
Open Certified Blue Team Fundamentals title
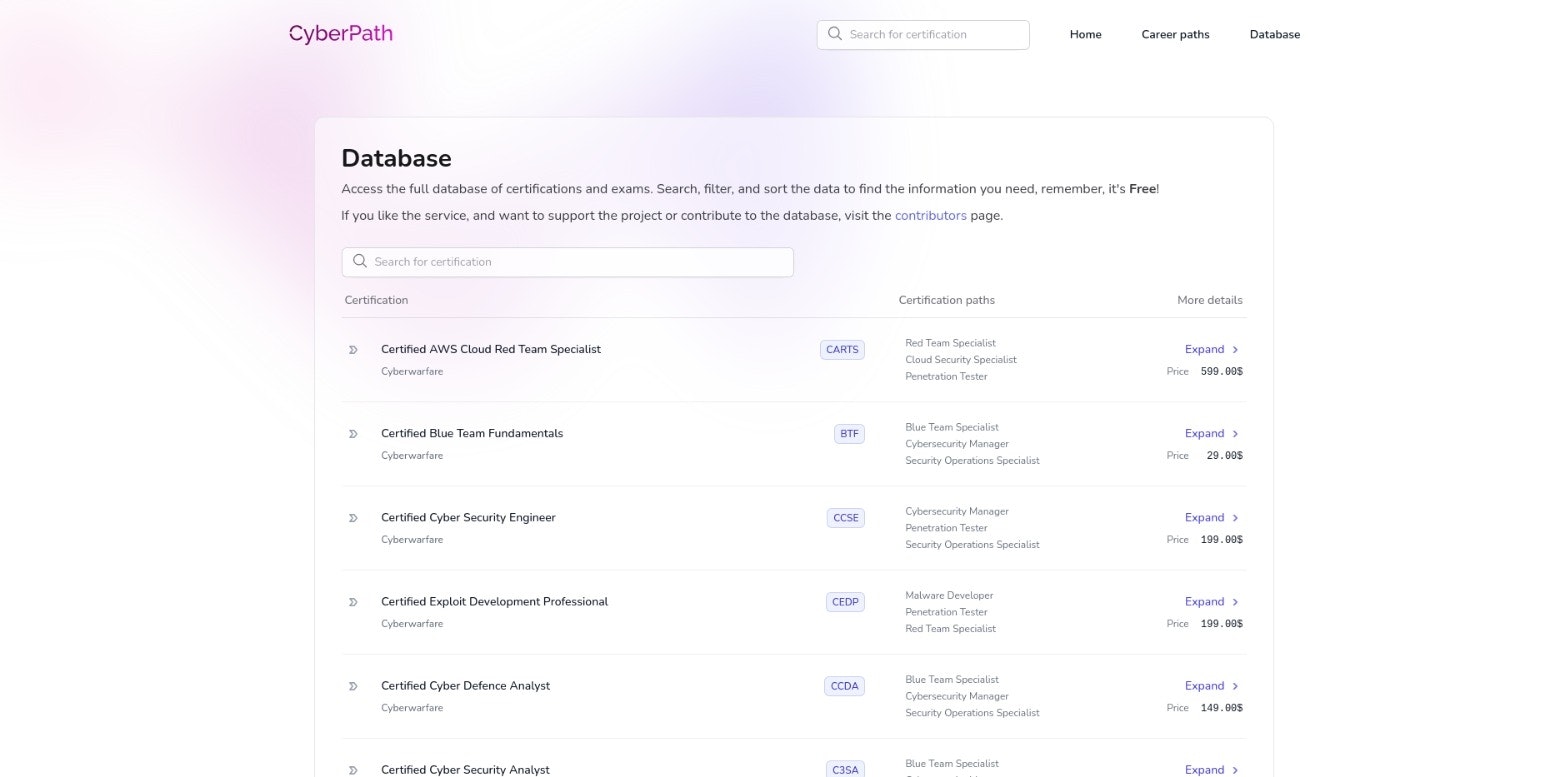point(472,434)
